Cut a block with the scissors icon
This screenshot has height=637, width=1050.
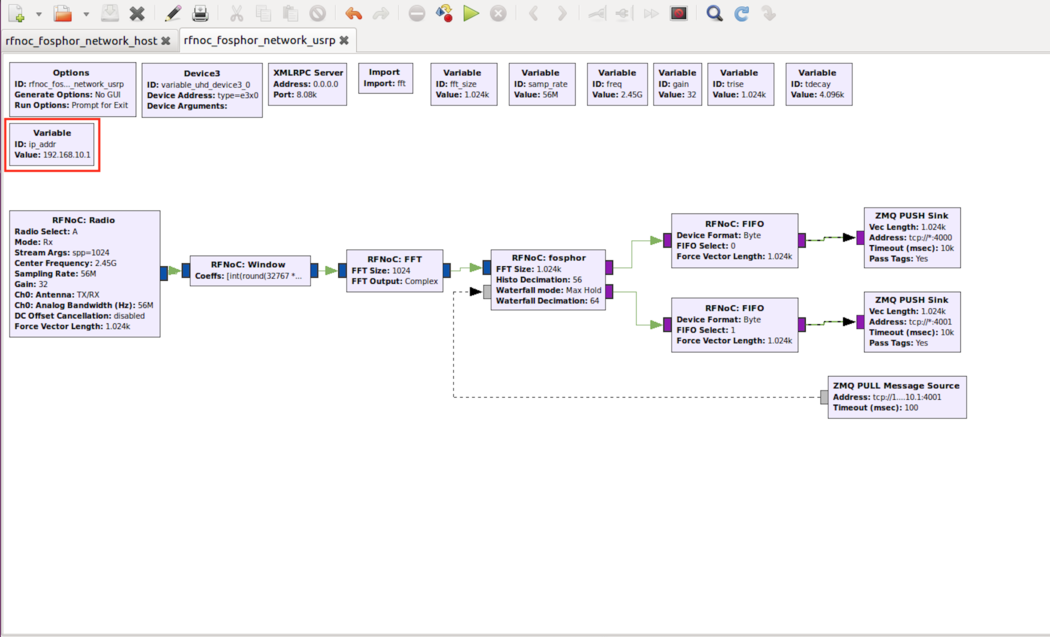(x=238, y=14)
